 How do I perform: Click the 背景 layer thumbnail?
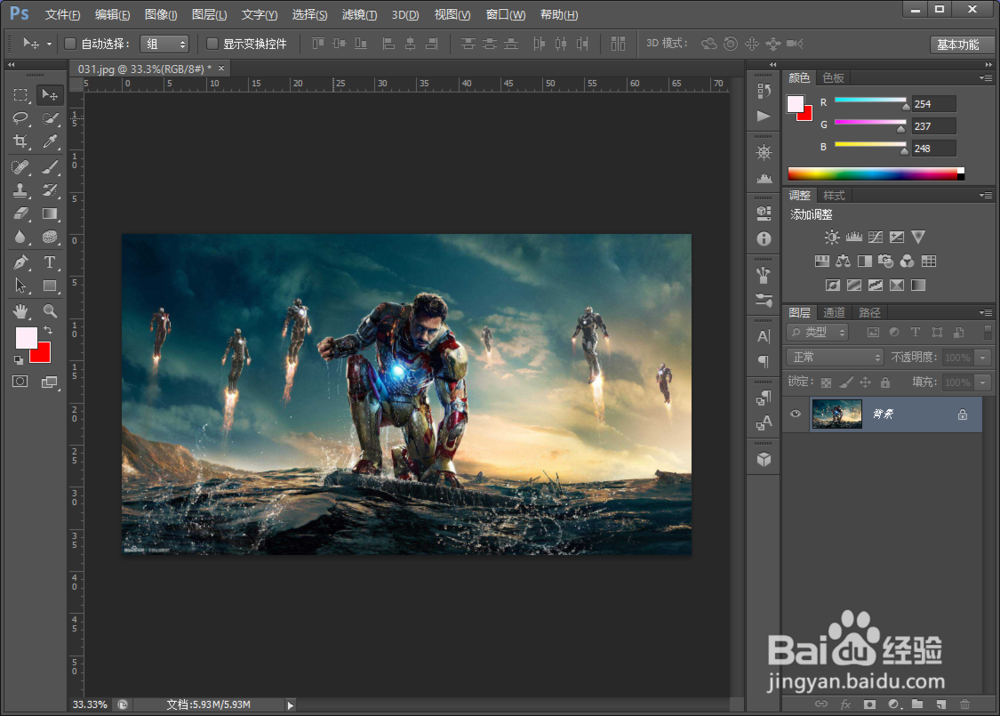coord(837,414)
